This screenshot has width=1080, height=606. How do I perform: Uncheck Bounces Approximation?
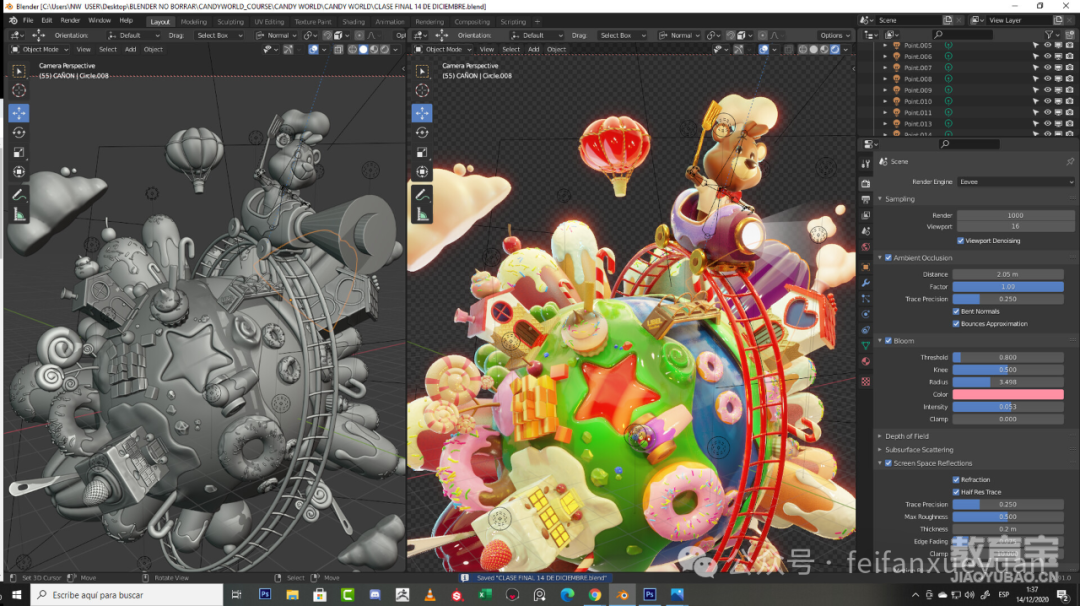tap(956, 324)
